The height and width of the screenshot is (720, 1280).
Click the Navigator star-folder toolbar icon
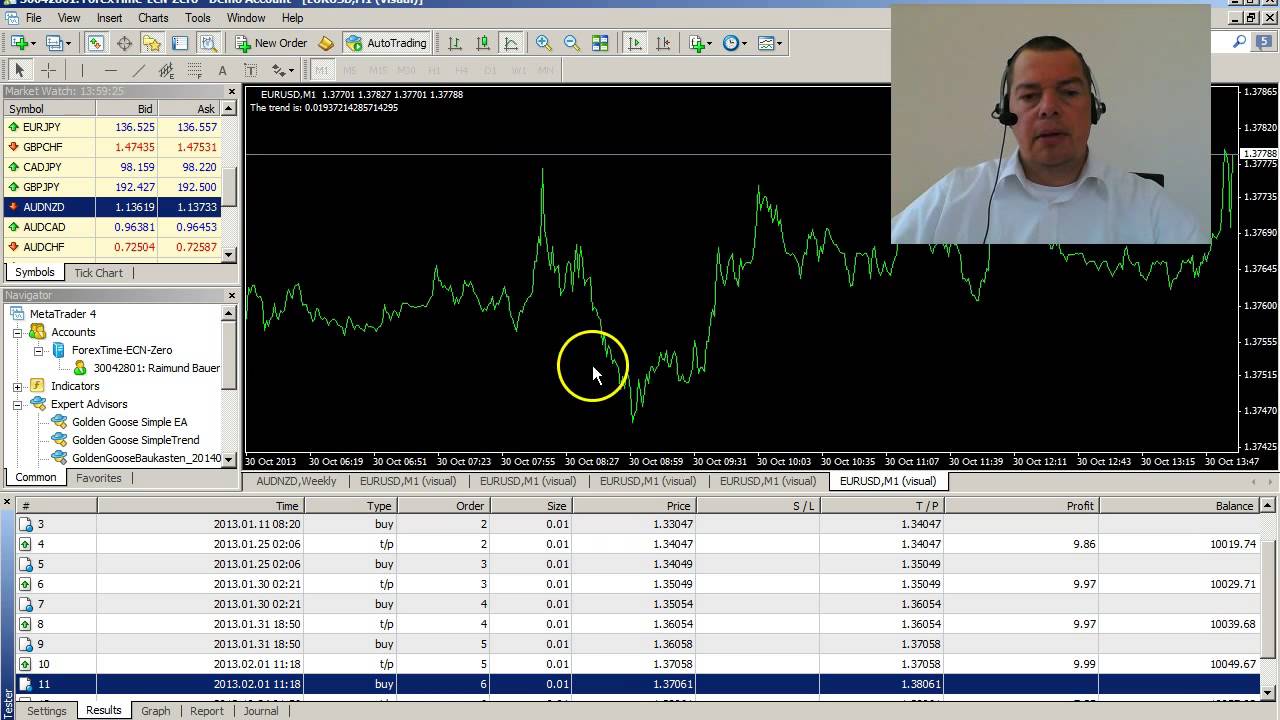tap(152, 43)
